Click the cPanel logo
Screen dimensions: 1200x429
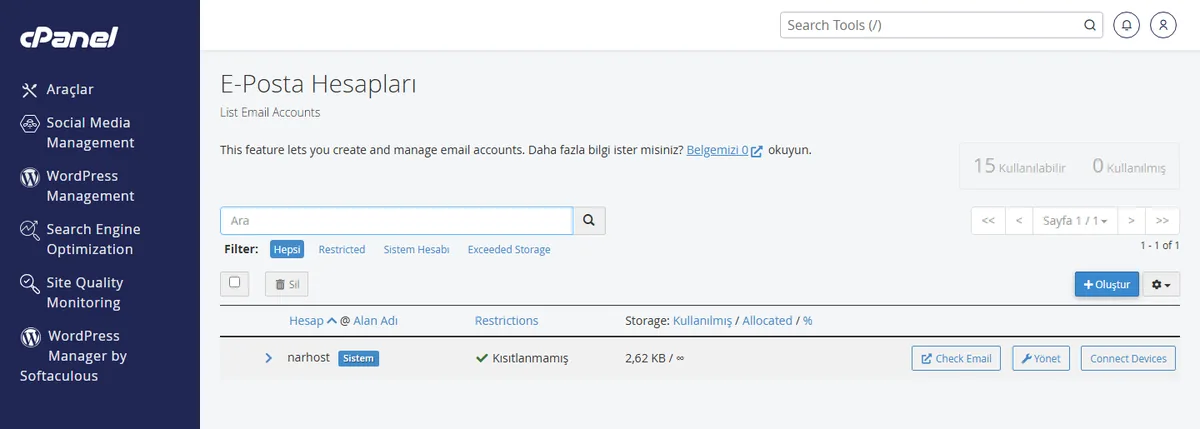click(x=69, y=38)
